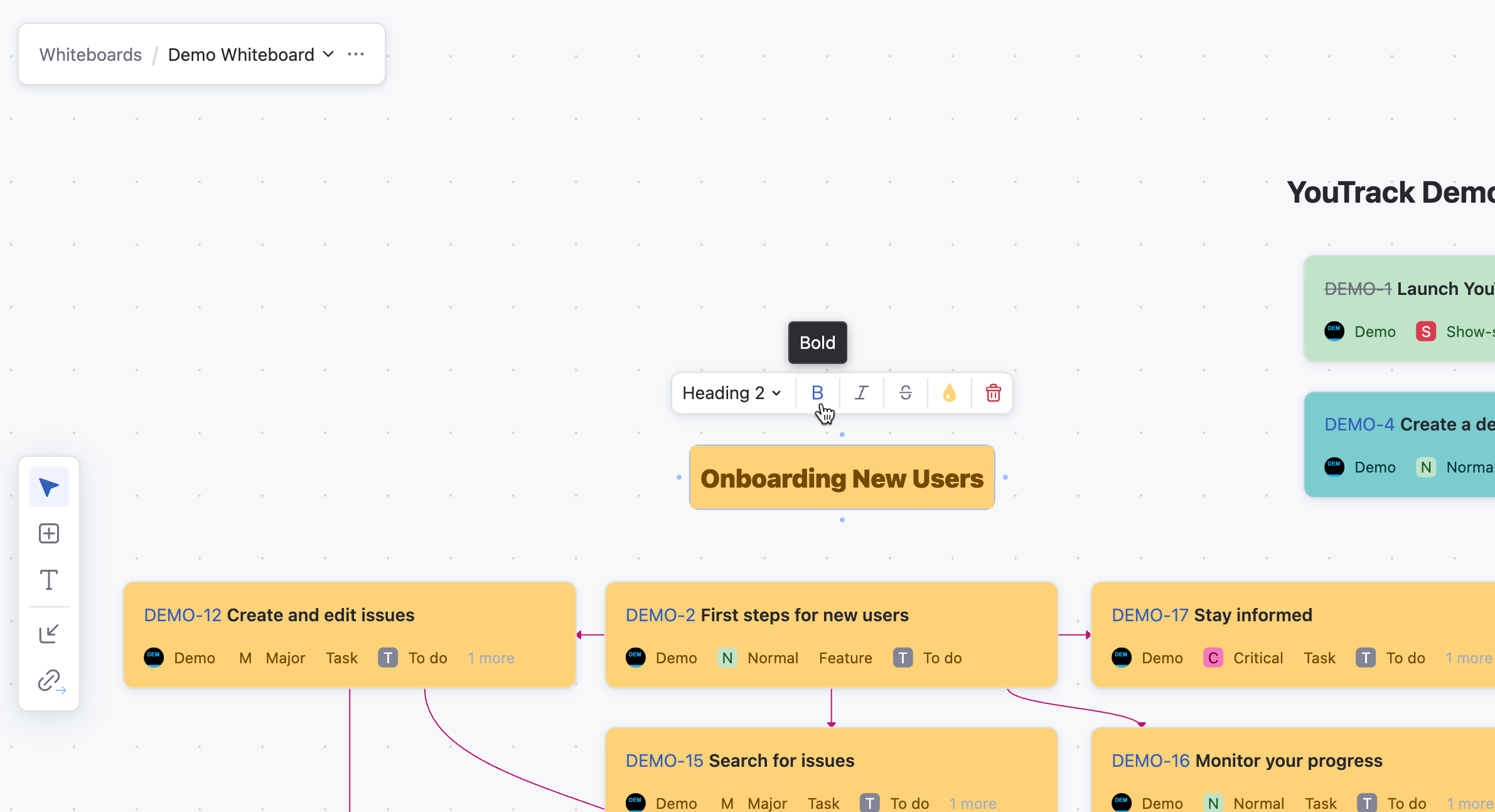Viewport: 1495px width, 812px height.
Task: Select the Onboarding New Users note
Action: pos(842,478)
